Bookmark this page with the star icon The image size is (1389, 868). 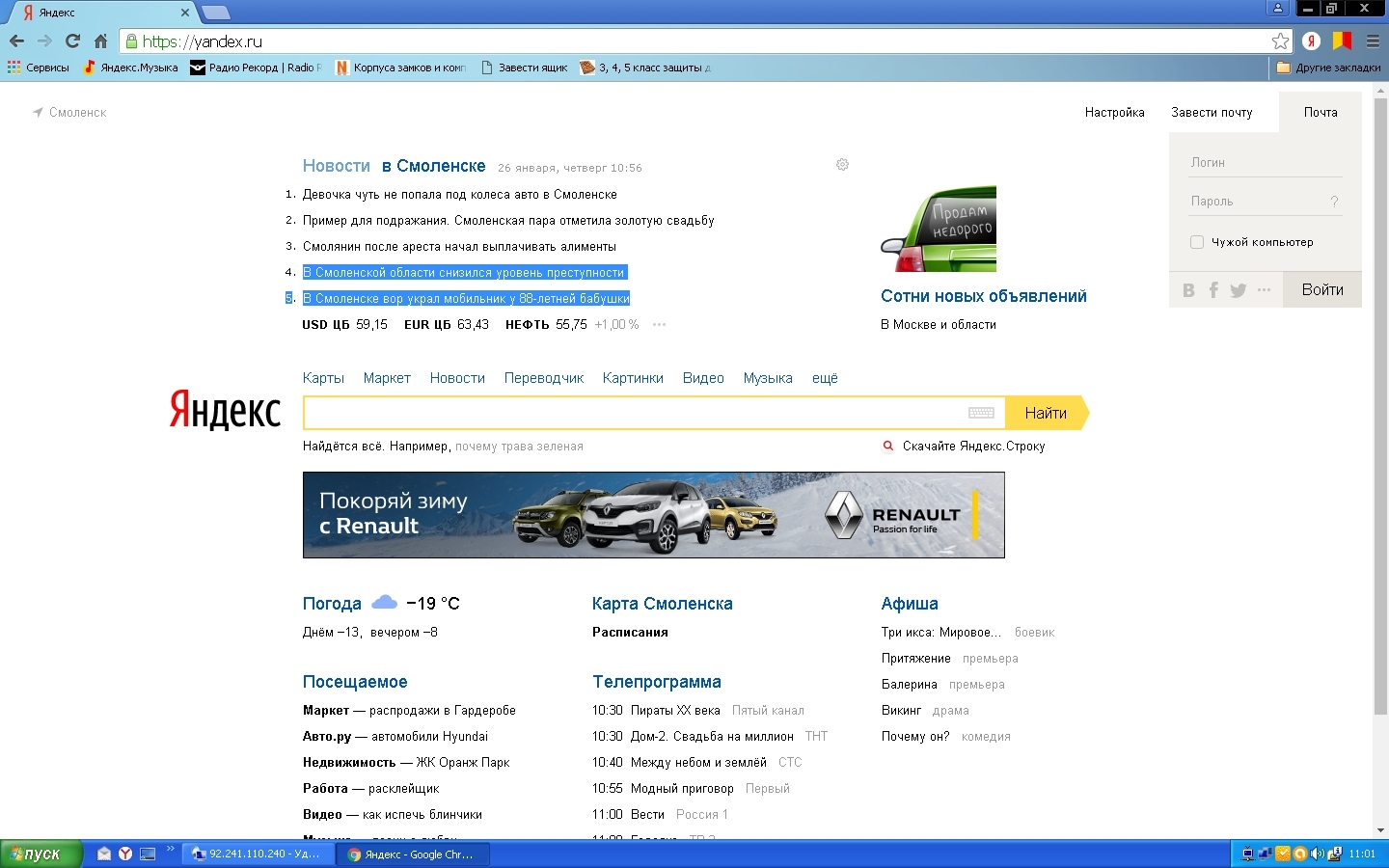[1280, 41]
